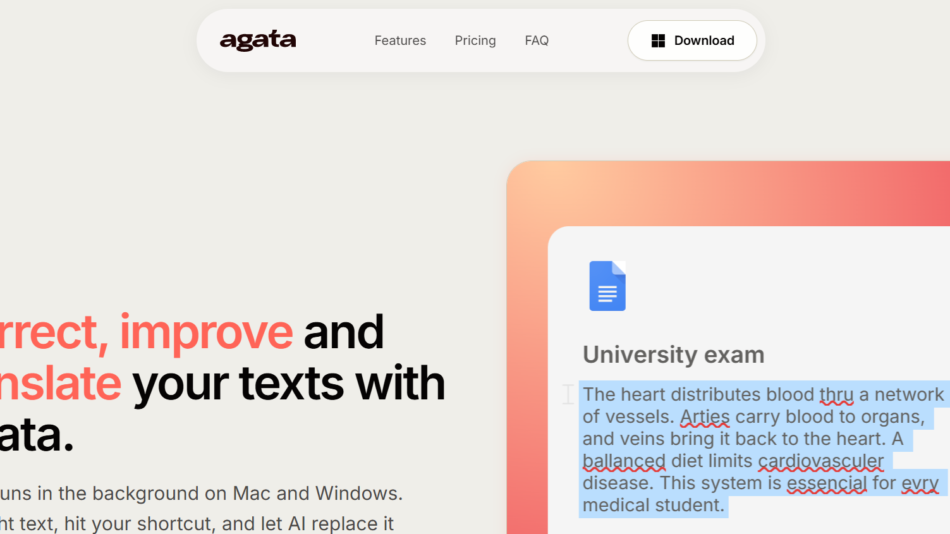
Task: Click the coral 'improve' headline word
Action: [x=206, y=332]
